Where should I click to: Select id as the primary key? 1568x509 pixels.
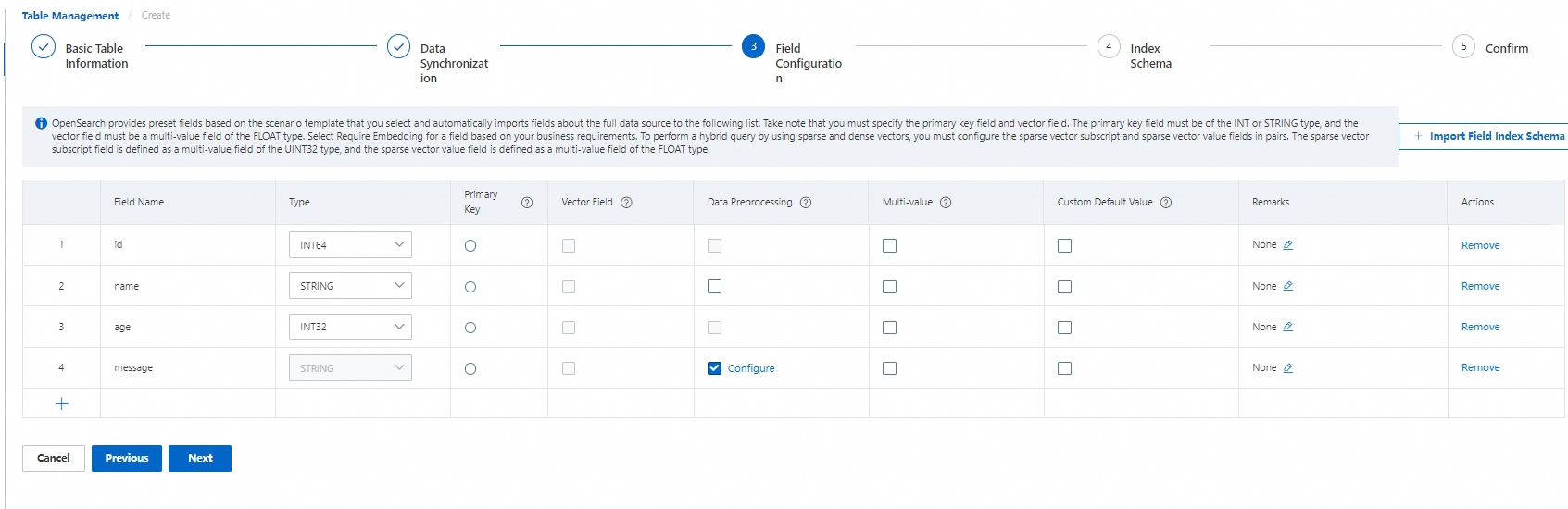(470, 246)
